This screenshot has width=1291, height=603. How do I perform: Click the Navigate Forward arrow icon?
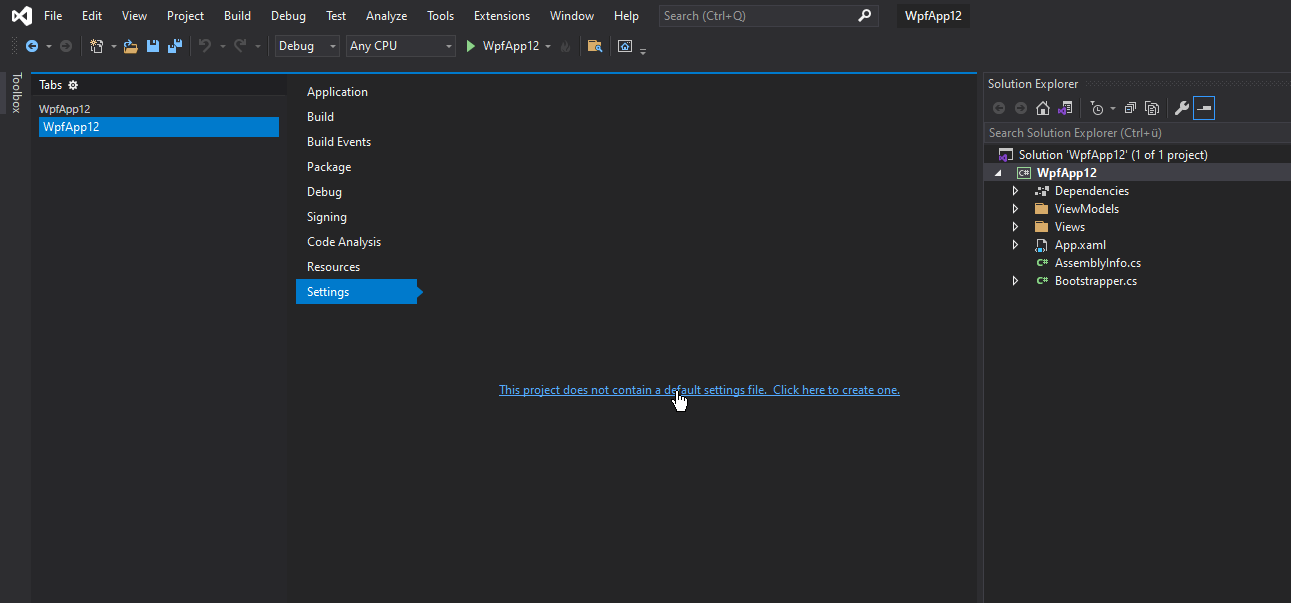[x=66, y=46]
